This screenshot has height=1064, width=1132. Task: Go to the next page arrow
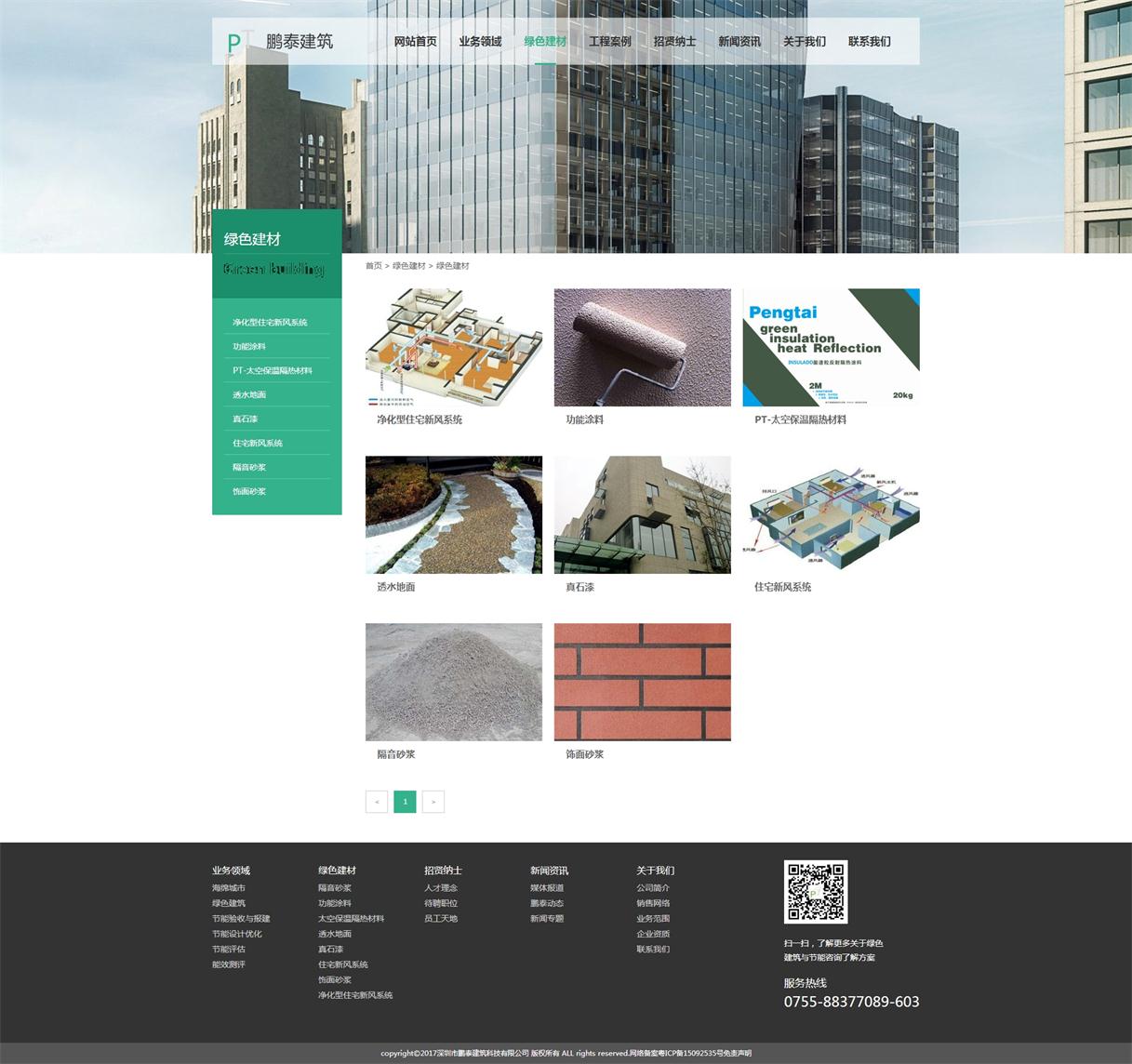[433, 802]
